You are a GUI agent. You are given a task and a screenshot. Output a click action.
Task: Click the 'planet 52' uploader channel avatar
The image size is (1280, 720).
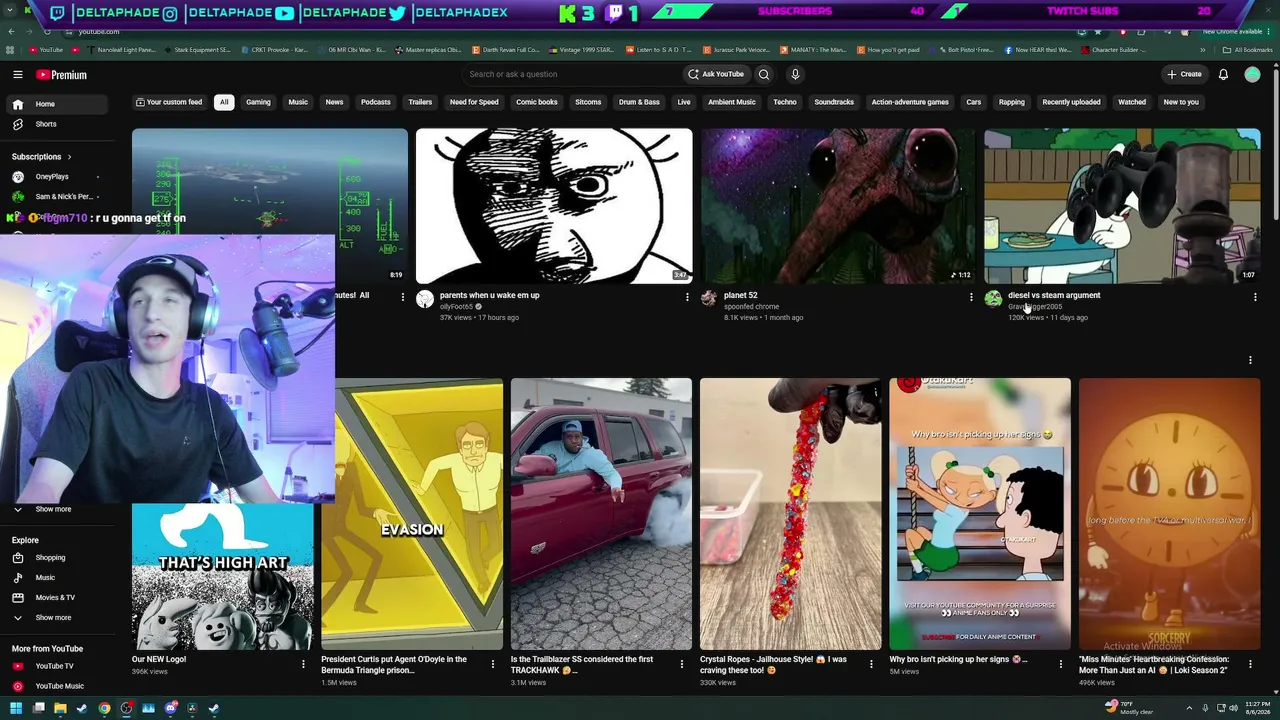click(x=709, y=298)
